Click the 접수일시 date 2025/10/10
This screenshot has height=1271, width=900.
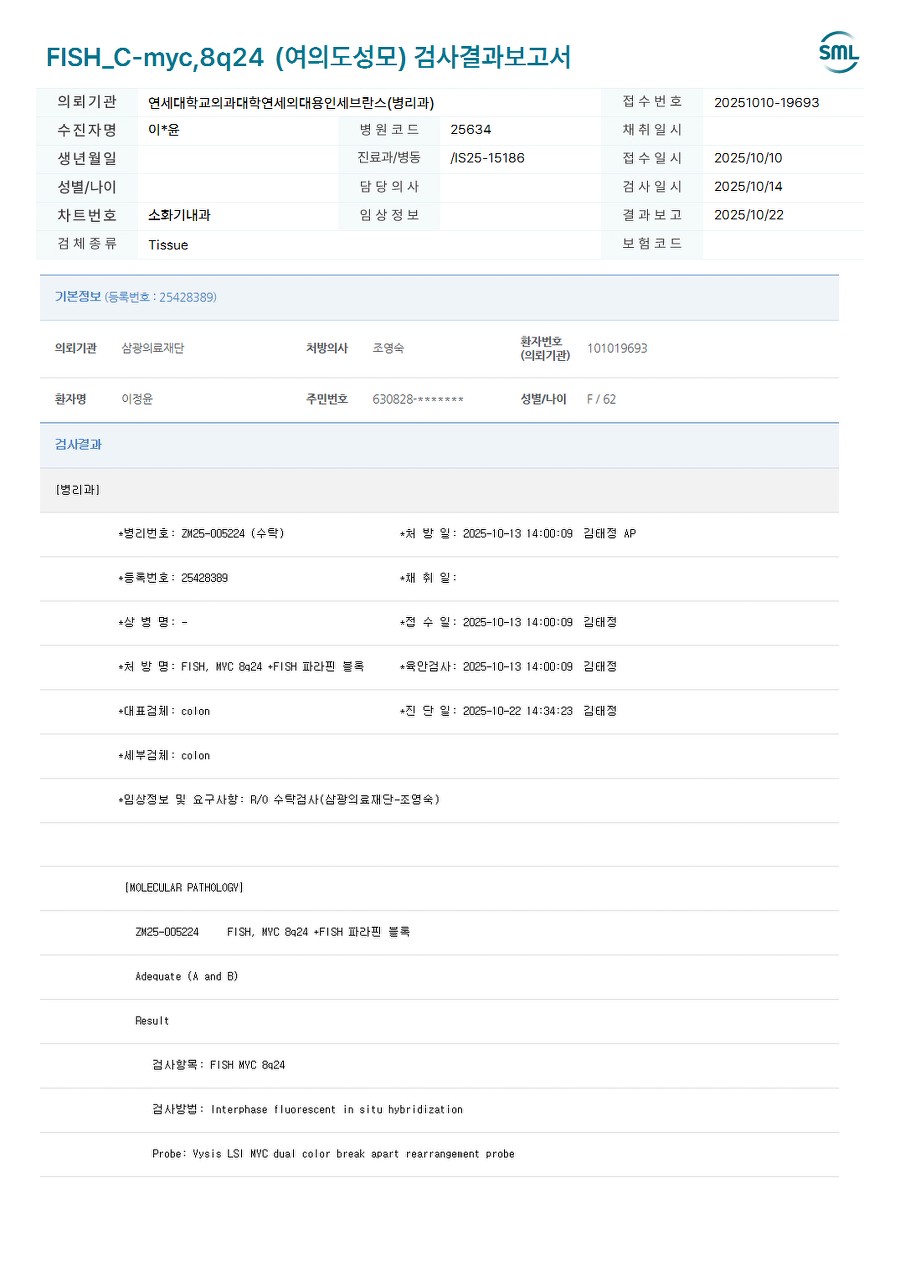[x=749, y=158]
